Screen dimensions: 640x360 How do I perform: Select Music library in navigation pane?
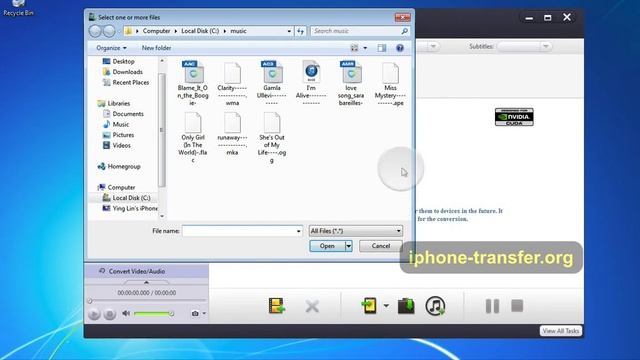120,124
